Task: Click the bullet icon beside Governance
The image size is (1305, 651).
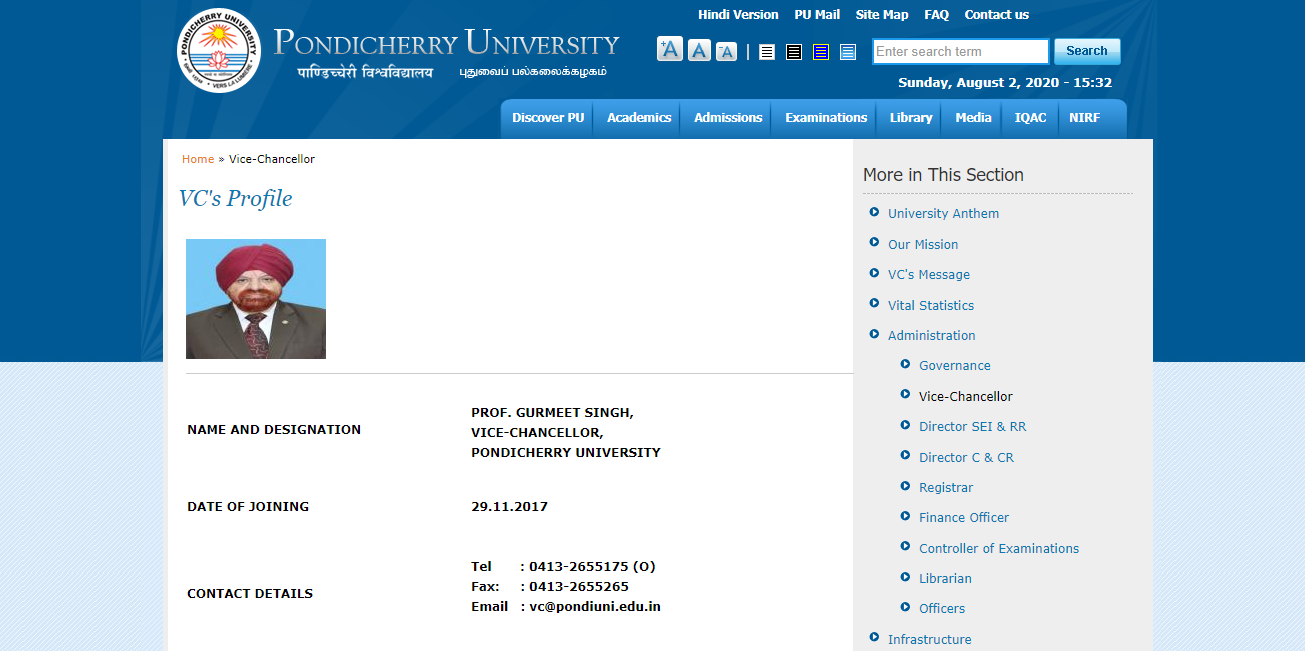Action: click(906, 364)
